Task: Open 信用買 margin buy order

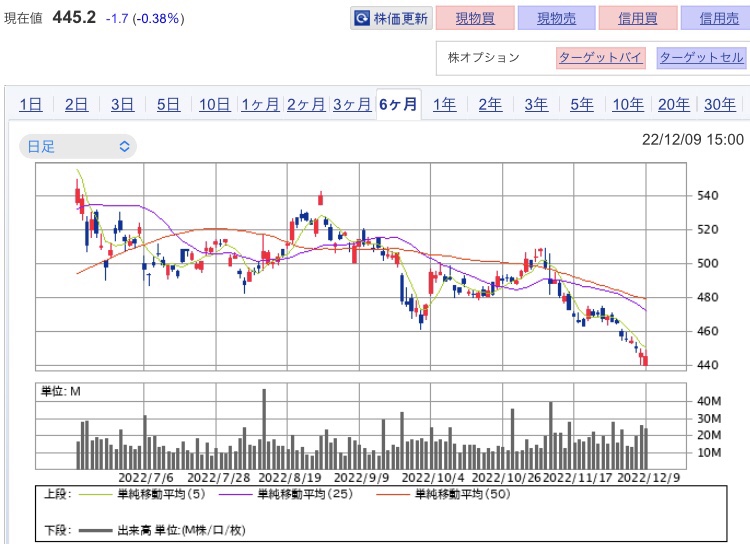Action: 638,18
